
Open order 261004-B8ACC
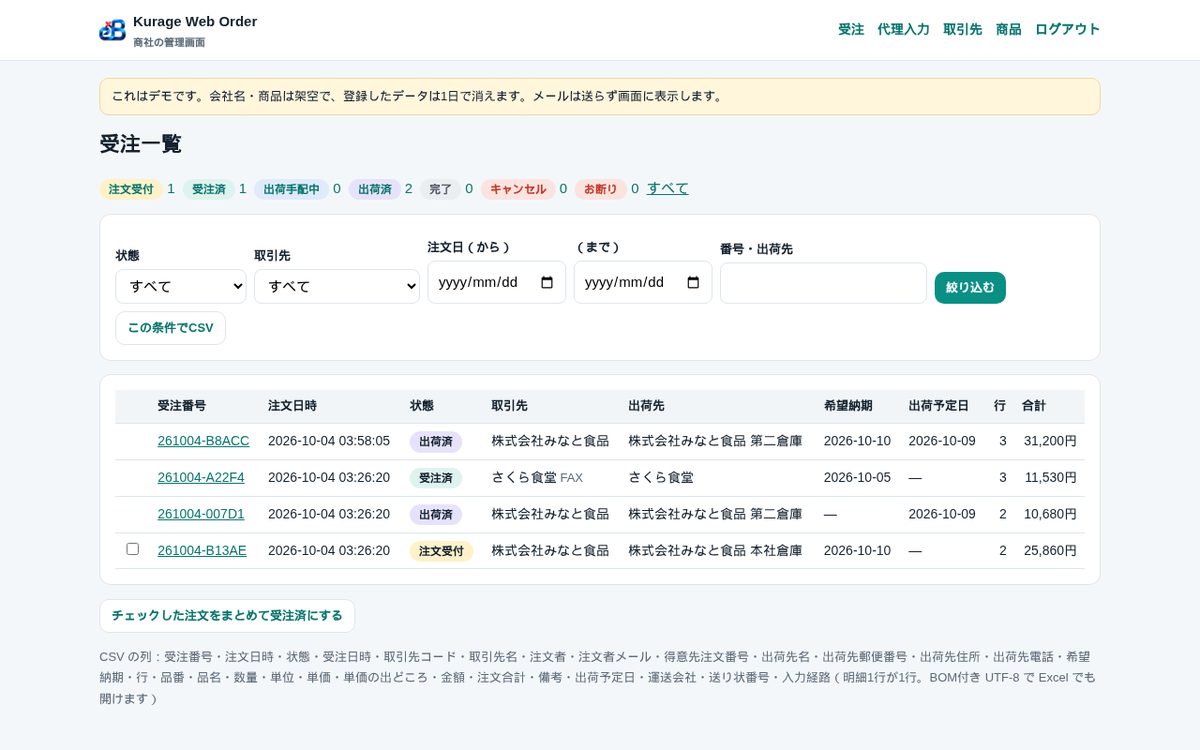[x=203, y=441]
